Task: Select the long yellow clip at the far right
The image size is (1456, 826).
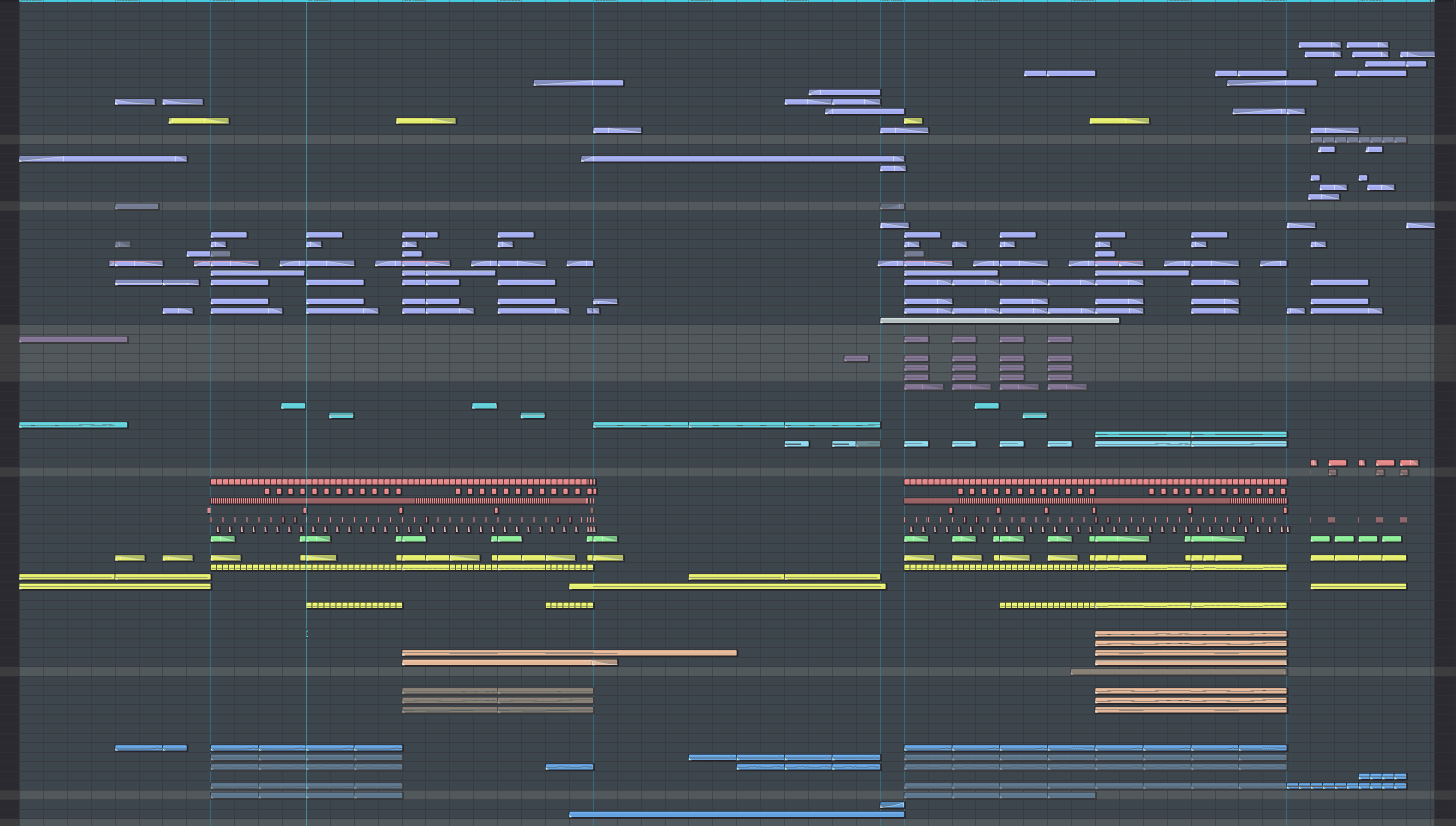Action: point(1358,586)
